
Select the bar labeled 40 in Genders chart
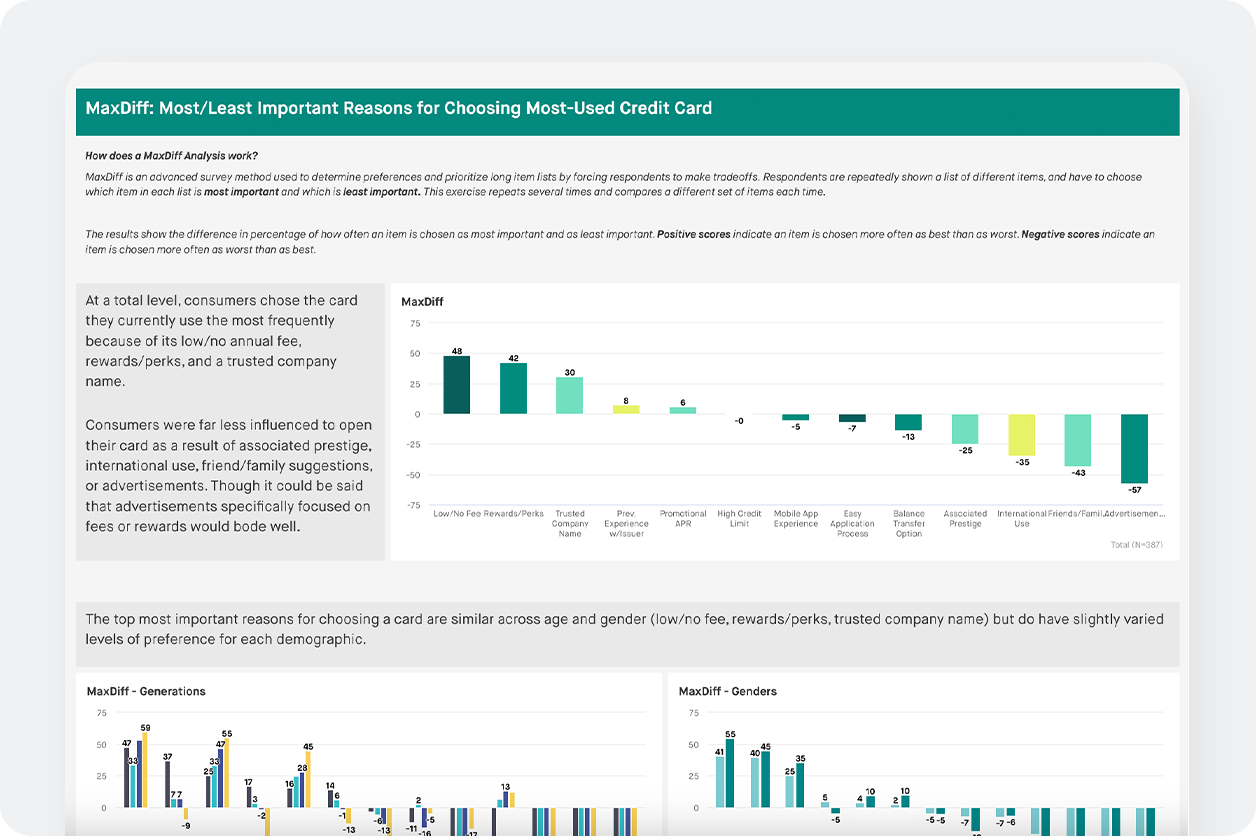[755, 783]
